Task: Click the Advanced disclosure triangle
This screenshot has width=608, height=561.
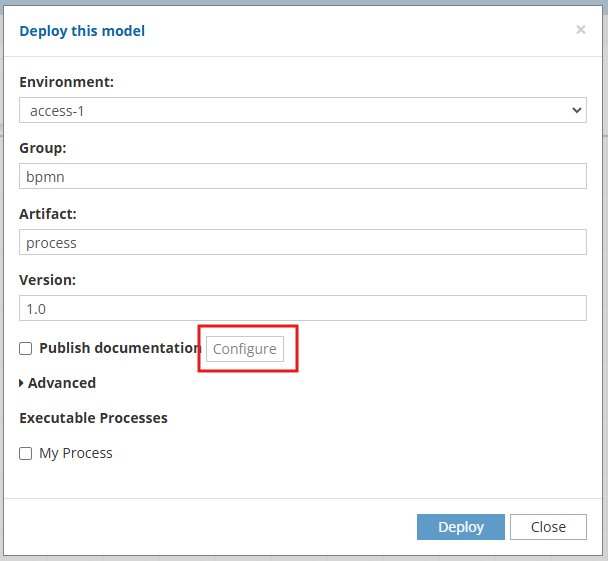Action: pos(21,383)
